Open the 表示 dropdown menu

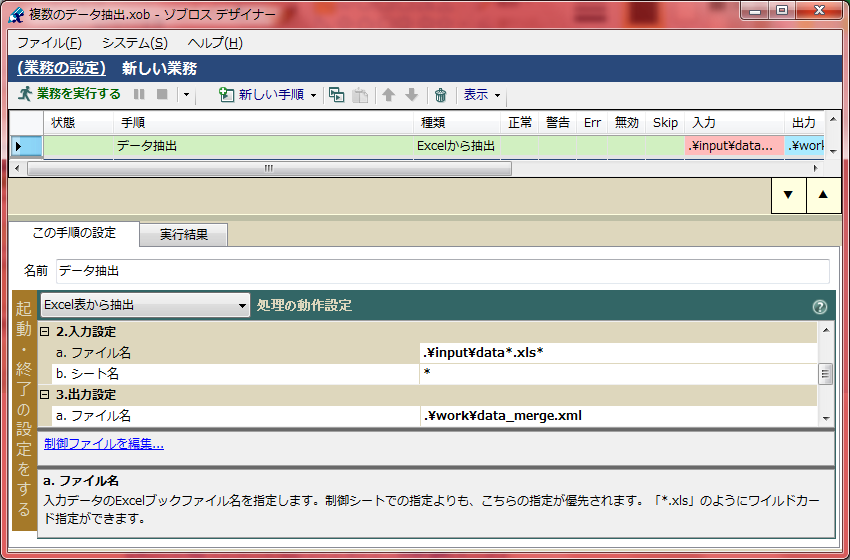(482, 95)
